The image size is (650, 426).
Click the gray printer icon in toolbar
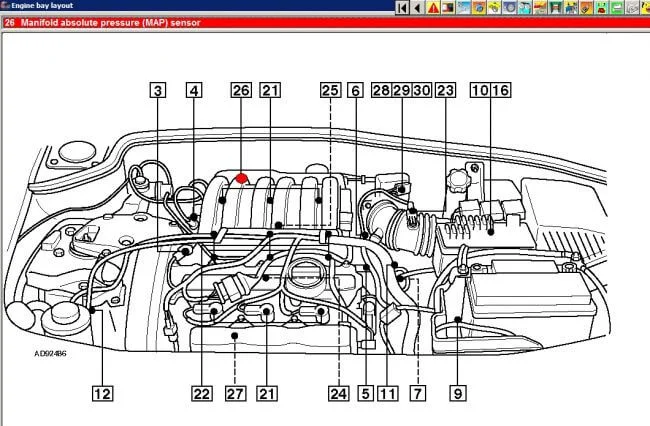(630, 8)
